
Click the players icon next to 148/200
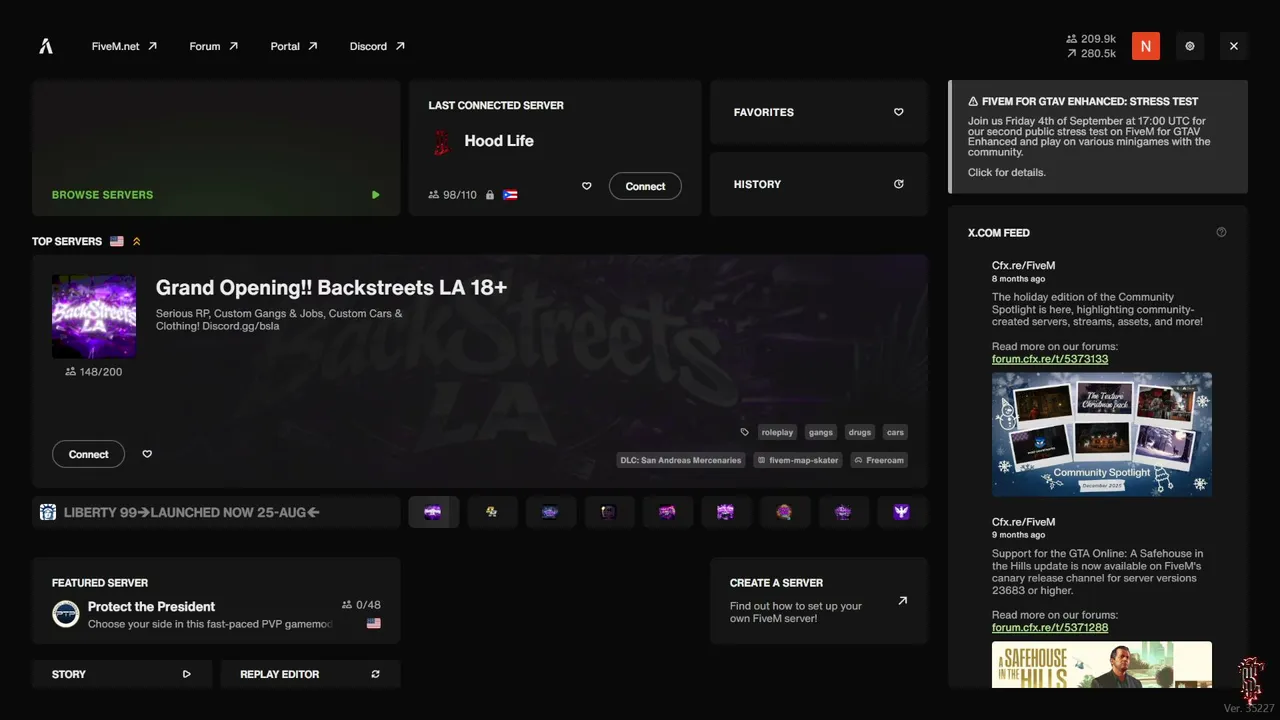70,372
